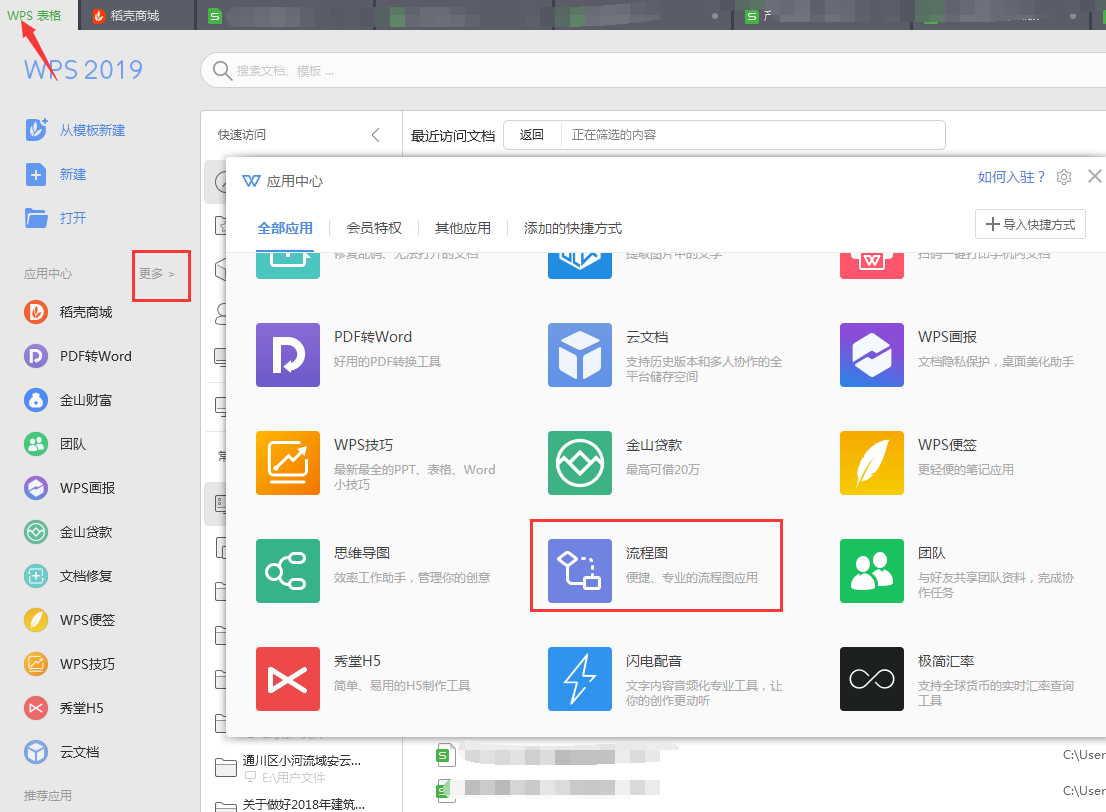Screen dimensions: 1106x812
Task: Click 导入快捷方式 button
Action: click(x=1031, y=224)
